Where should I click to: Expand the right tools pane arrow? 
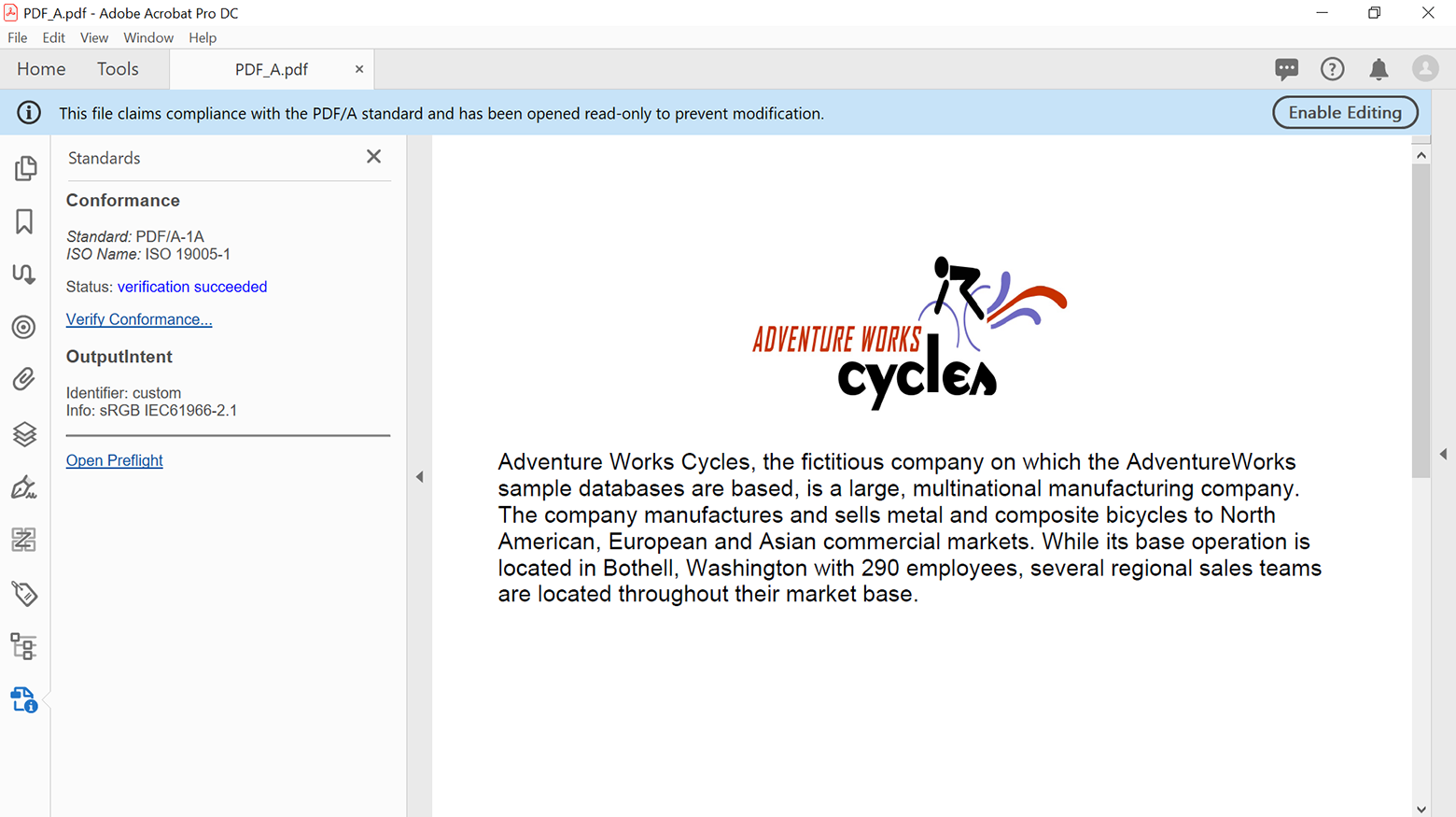[1443, 454]
